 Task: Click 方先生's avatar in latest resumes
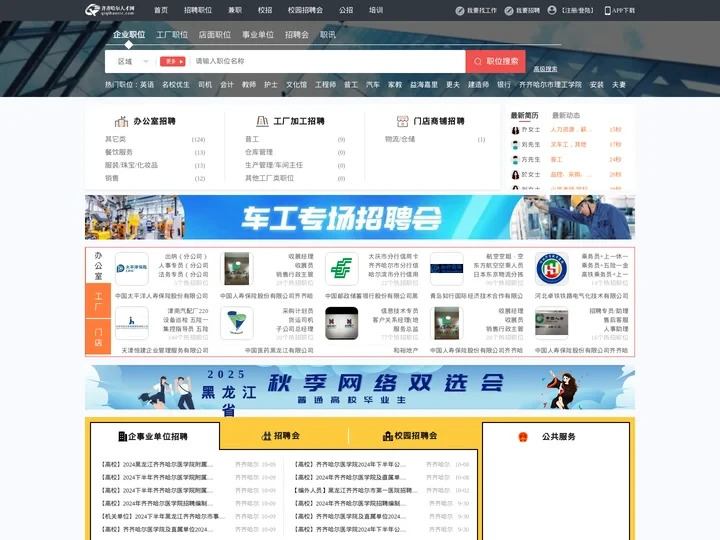[515, 160]
